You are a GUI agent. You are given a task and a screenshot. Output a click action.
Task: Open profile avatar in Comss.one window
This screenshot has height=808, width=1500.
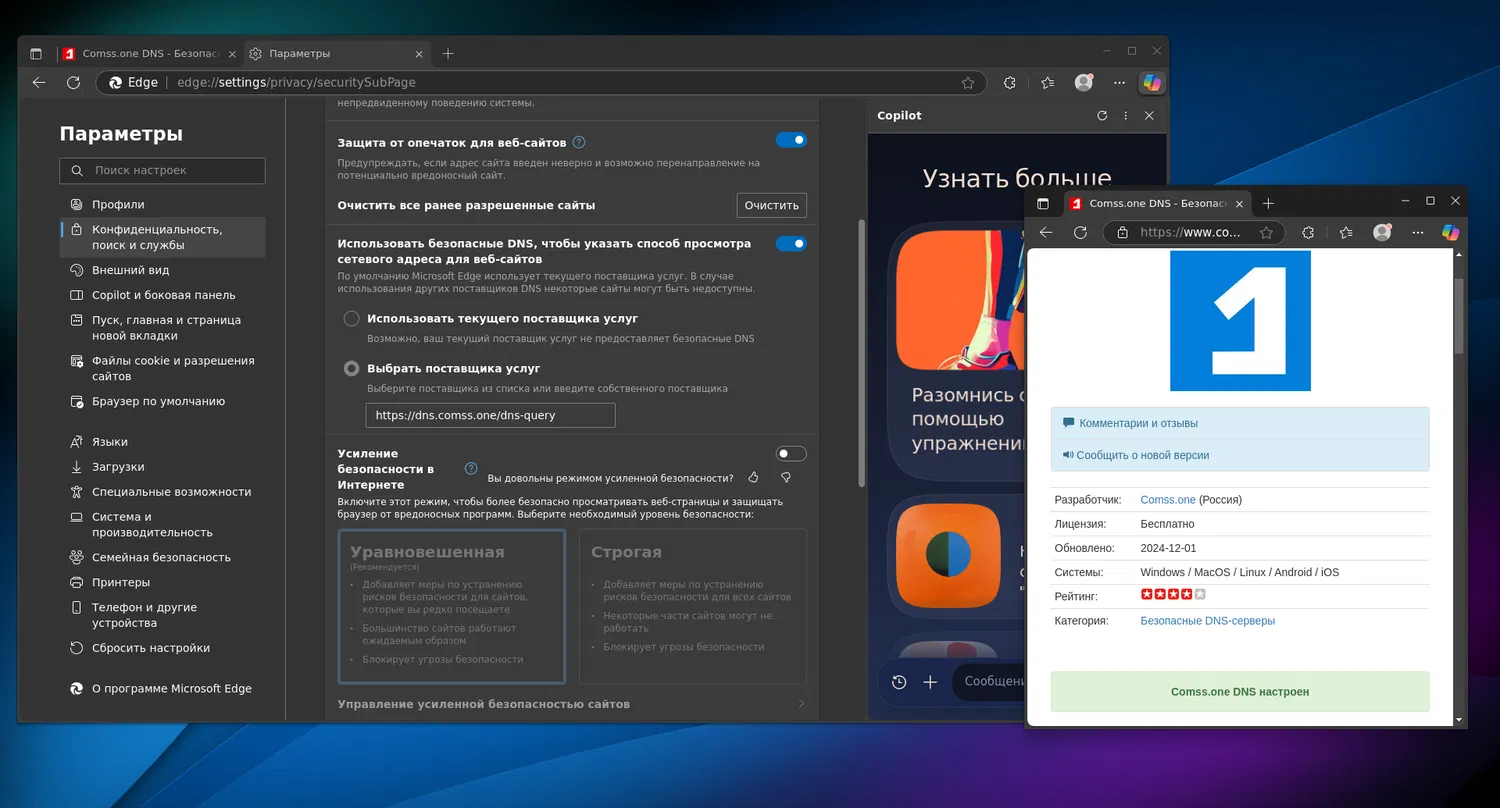(1382, 232)
